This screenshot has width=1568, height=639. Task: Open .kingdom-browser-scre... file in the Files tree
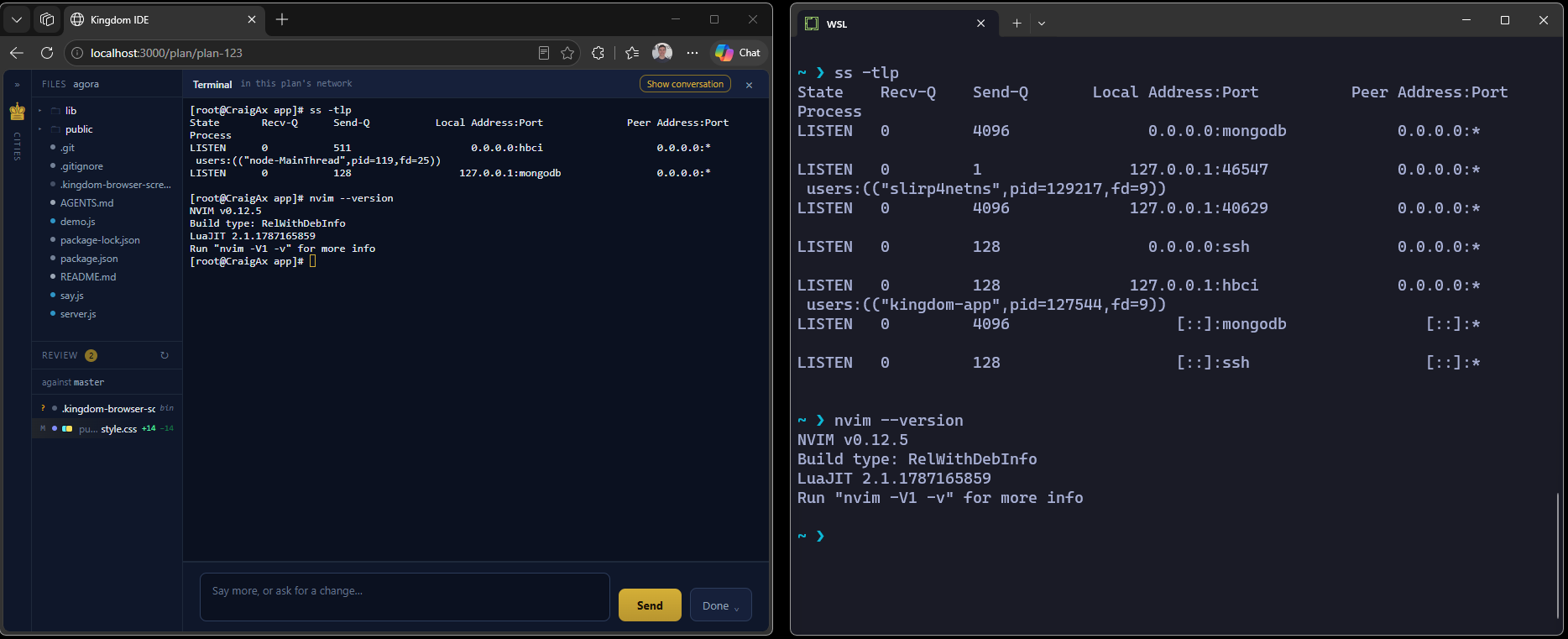115,185
